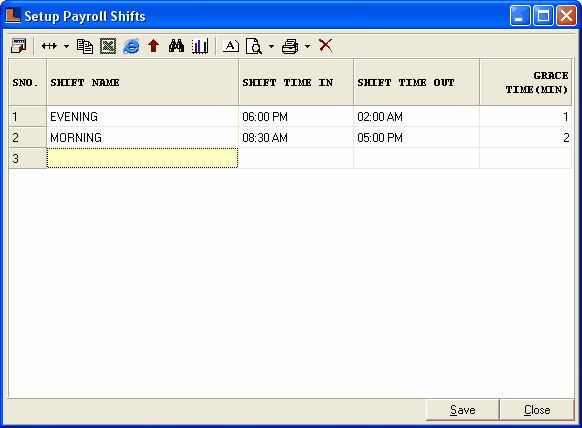Click the print preview magnifier icon

pos(254,46)
